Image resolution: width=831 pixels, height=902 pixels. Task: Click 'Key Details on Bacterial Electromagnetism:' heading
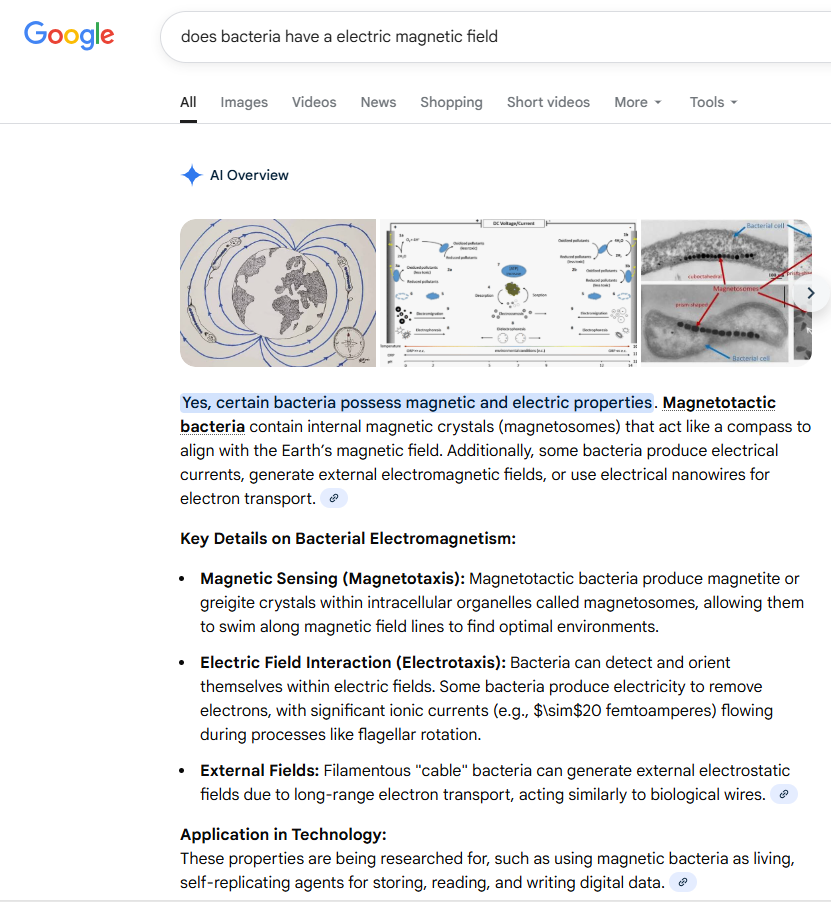pyautogui.click(x=348, y=538)
